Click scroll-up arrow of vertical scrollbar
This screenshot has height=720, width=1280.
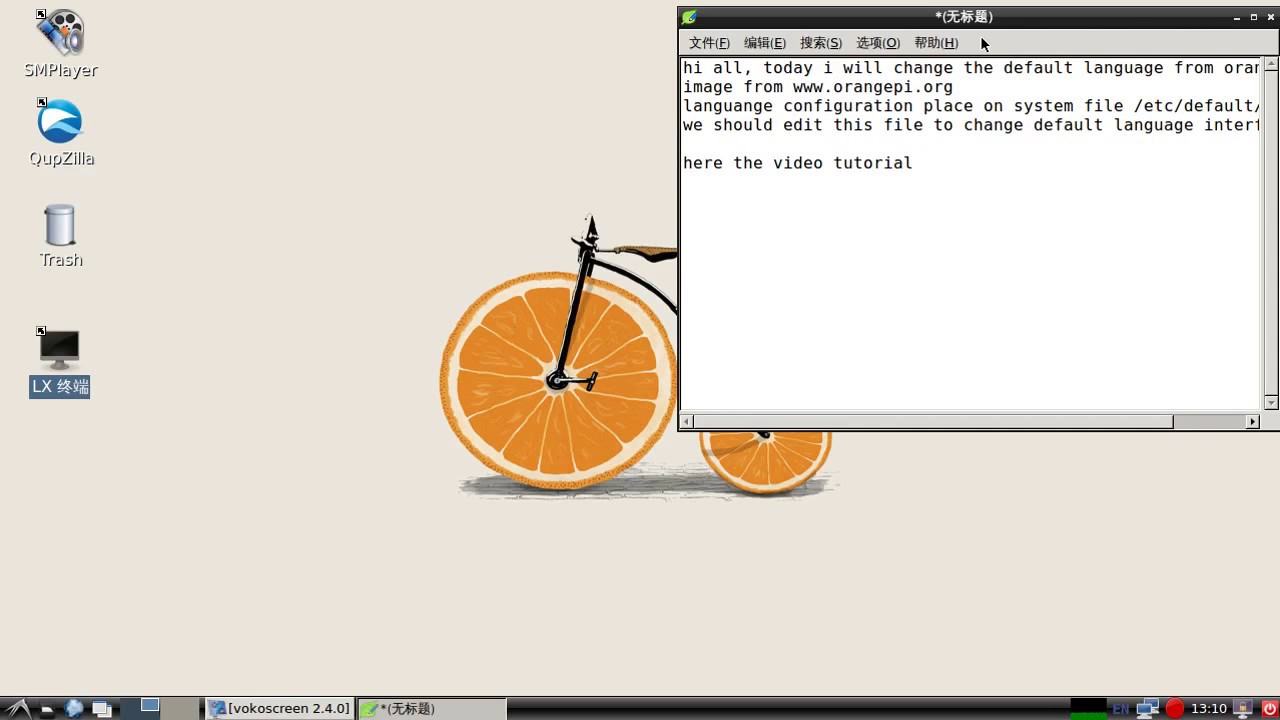1271,64
